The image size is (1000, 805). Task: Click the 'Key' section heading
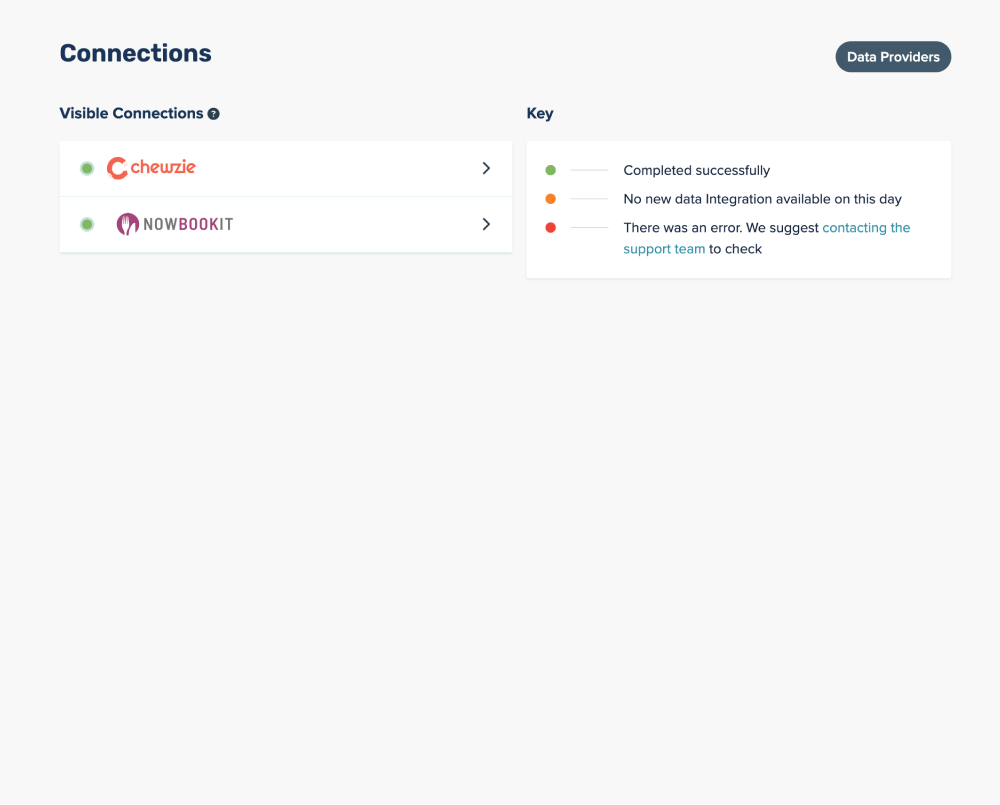[540, 114]
